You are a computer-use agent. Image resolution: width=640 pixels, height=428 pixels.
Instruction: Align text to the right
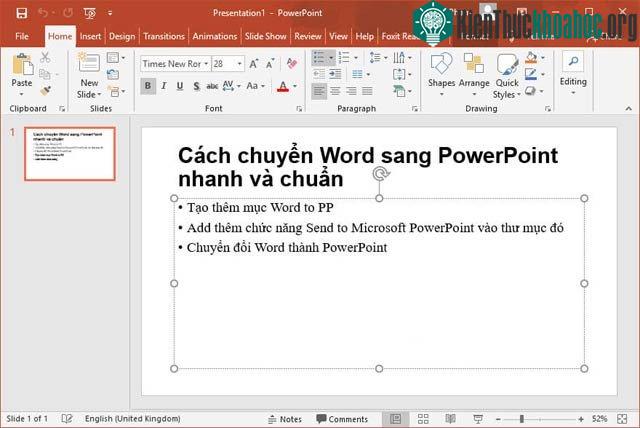click(x=351, y=91)
